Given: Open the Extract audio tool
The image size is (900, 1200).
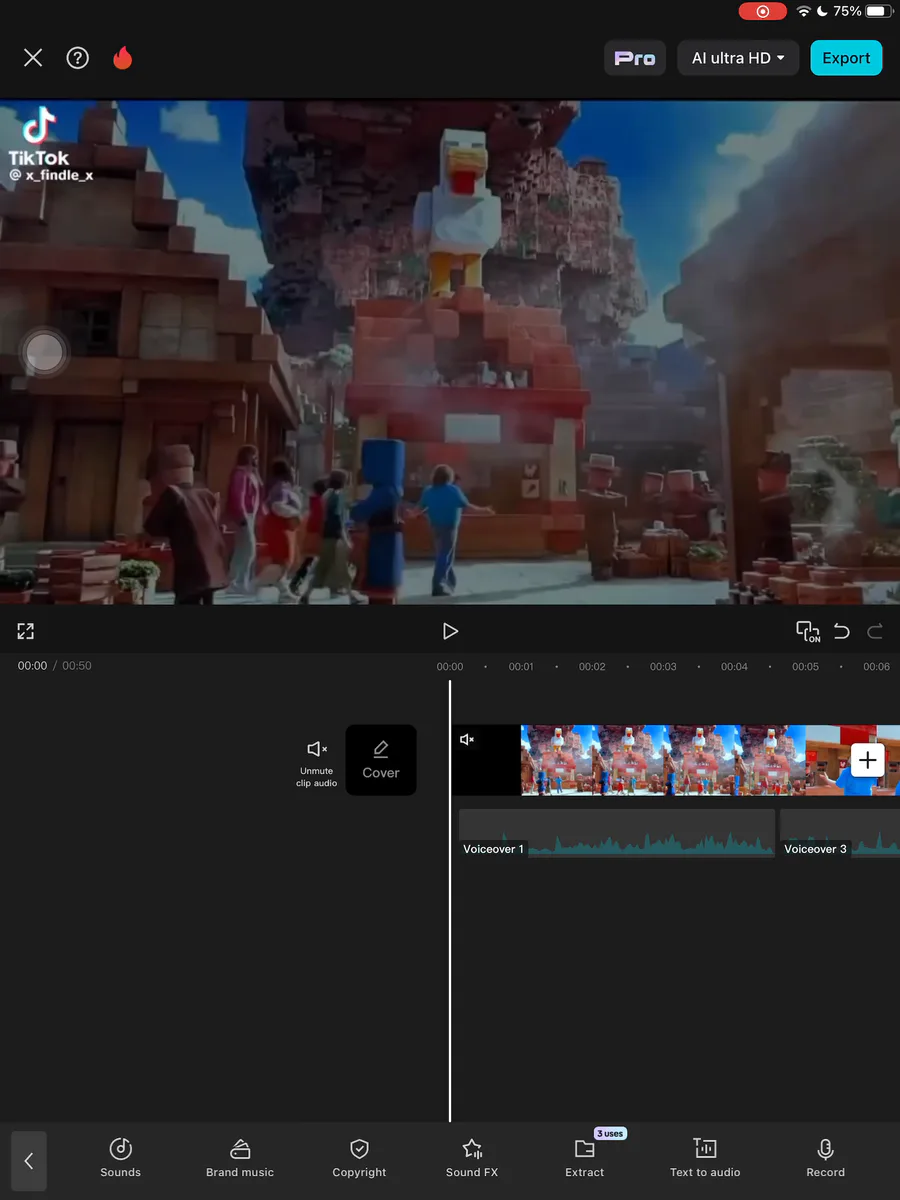Looking at the screenshot, I should [585, 1158].
